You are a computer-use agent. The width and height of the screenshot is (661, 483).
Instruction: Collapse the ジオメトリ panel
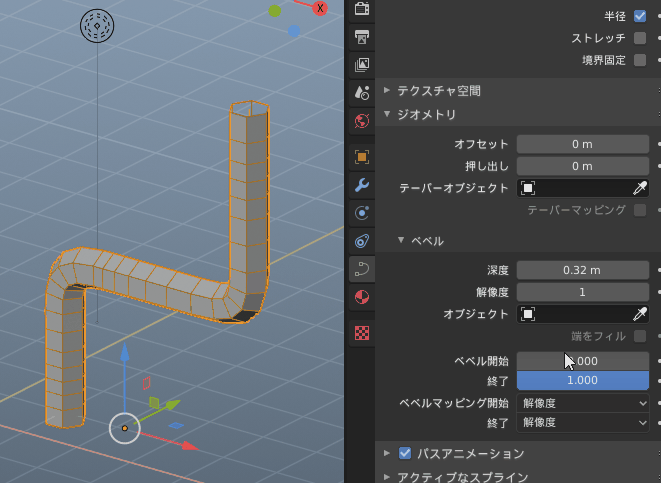pyautogui.click(x=387, y=114)
